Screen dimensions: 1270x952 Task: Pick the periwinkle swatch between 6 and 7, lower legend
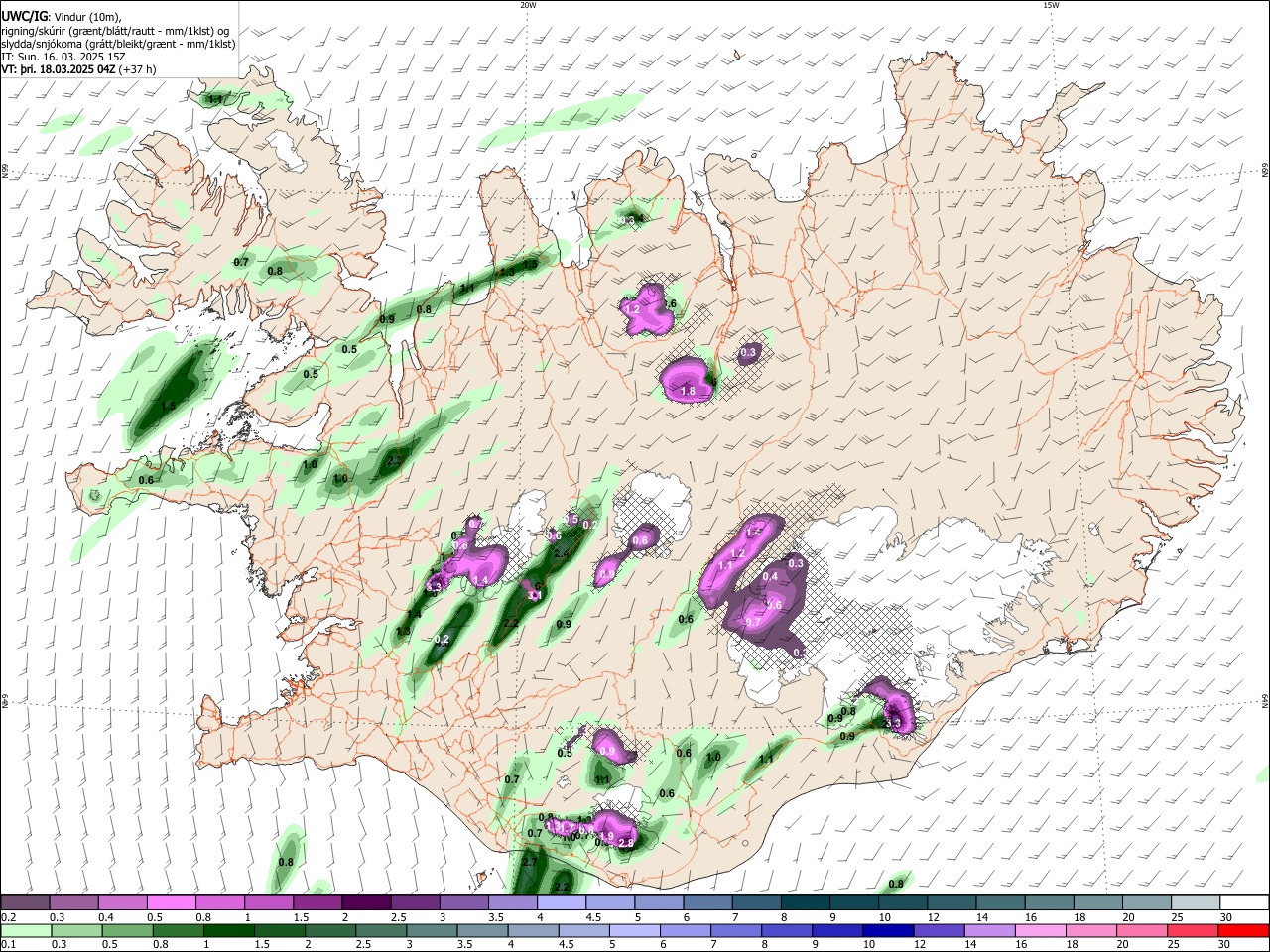coord(686,930)
